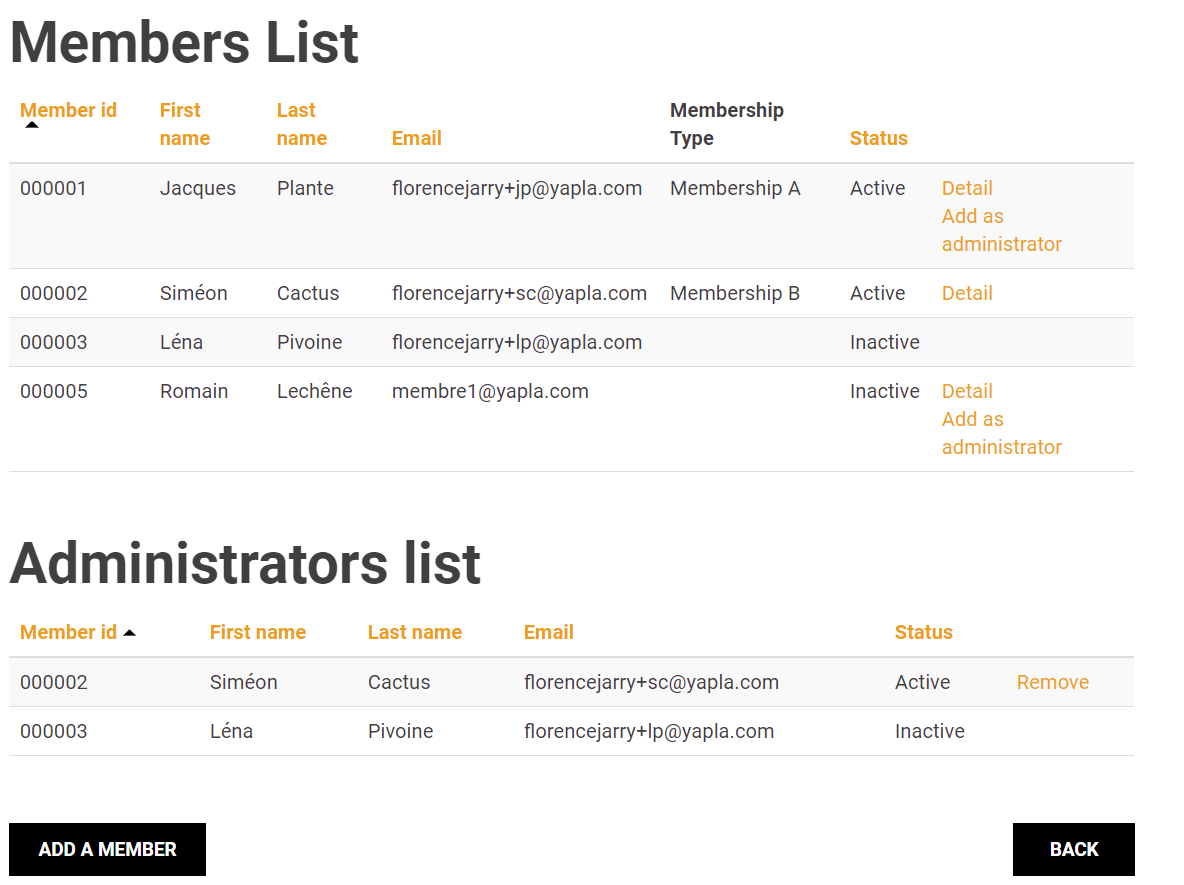Sort Administrators list by Email
Image resolution: width=1184 pixels, height=885 pixels.
[548, 632]
